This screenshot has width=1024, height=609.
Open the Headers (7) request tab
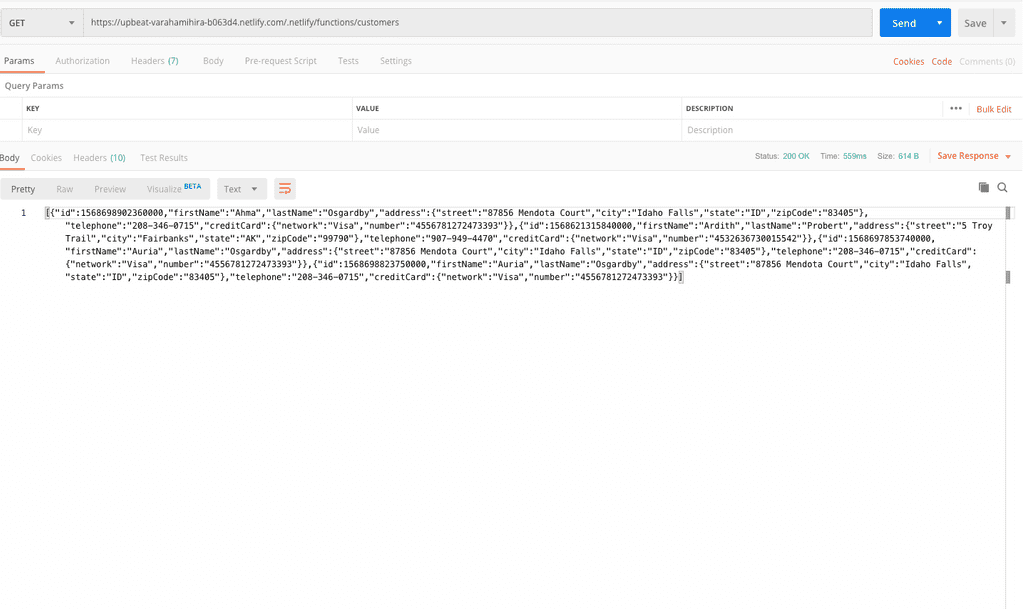coord(154,60)
